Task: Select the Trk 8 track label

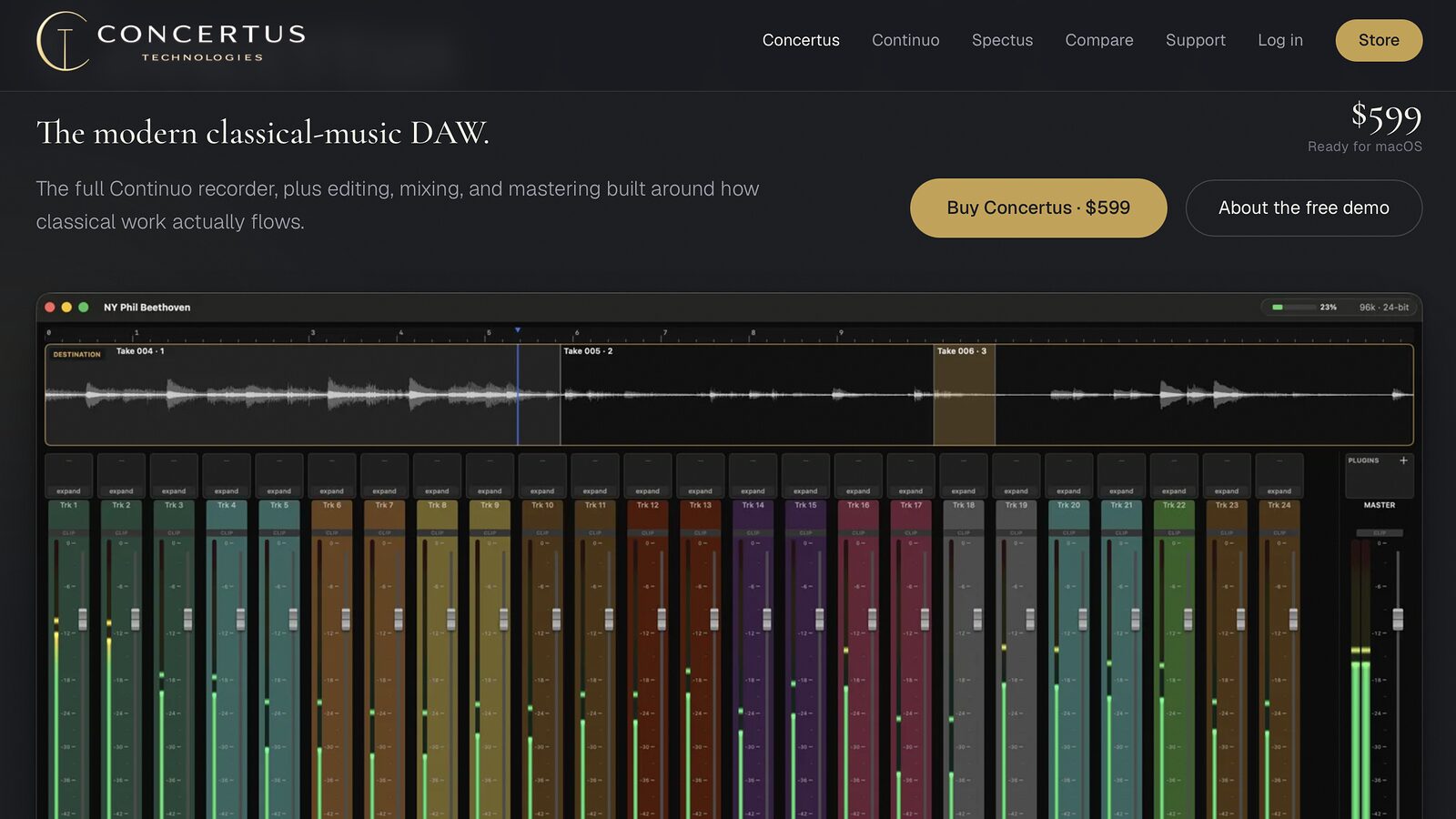Action: point(437,505)
